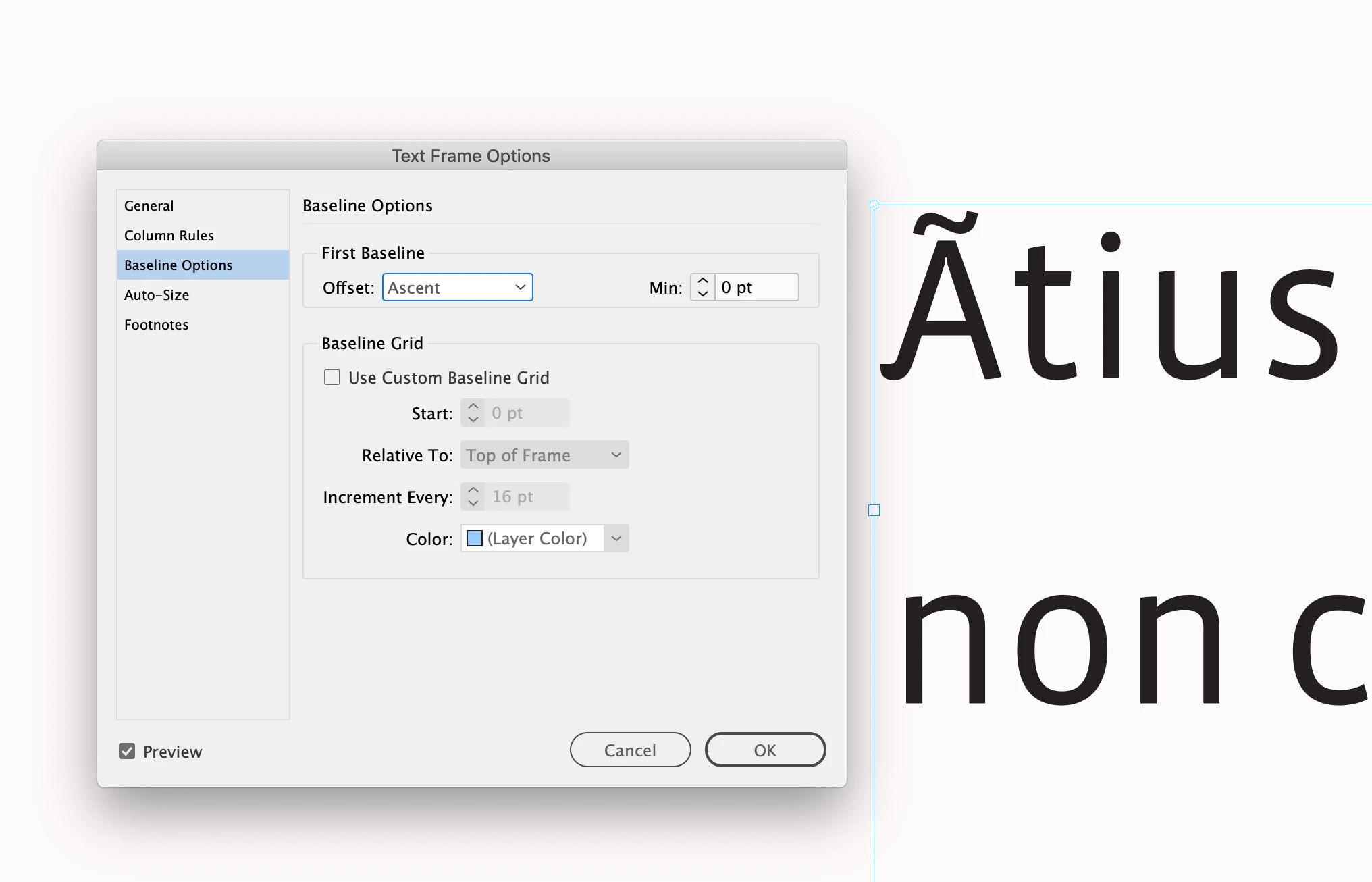Open the Offset Ascent dropdown
This screenshot has width=1372, height=882.
coord(457,287)
